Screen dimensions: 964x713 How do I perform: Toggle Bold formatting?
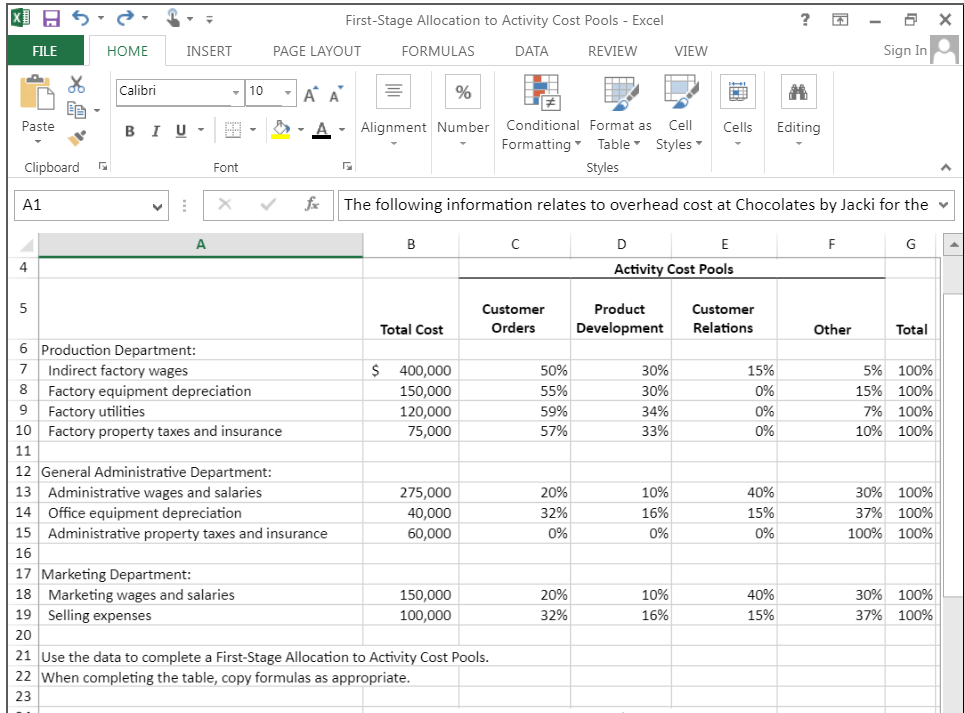point(129,130)
